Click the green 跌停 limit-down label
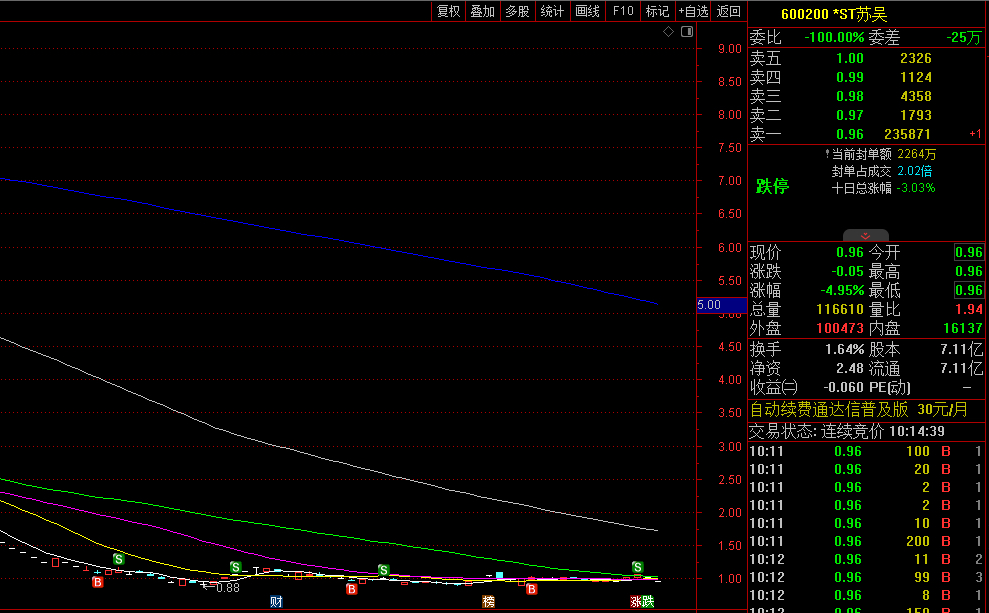 772,186
